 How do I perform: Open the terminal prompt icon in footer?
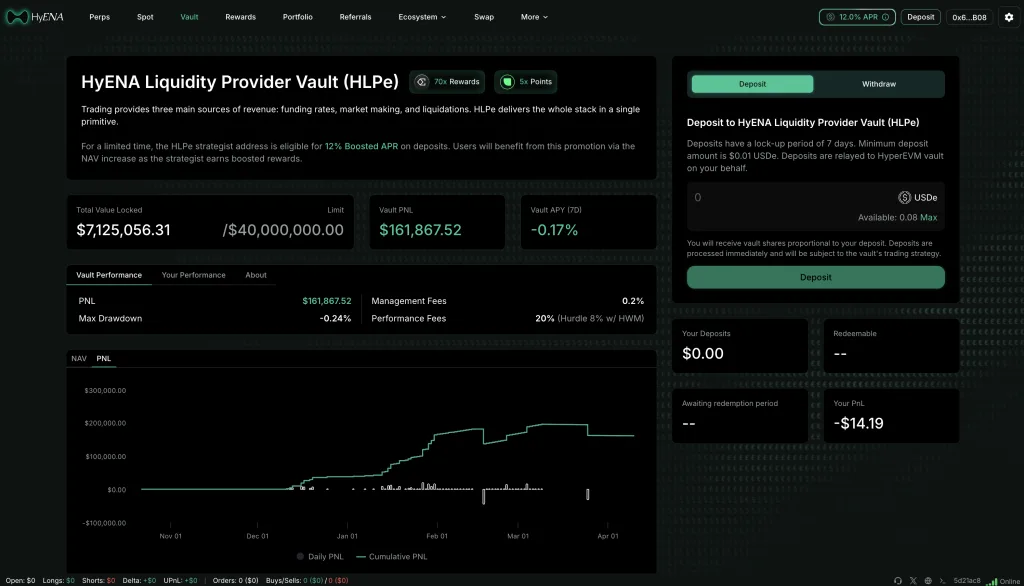tap(942, 581)
